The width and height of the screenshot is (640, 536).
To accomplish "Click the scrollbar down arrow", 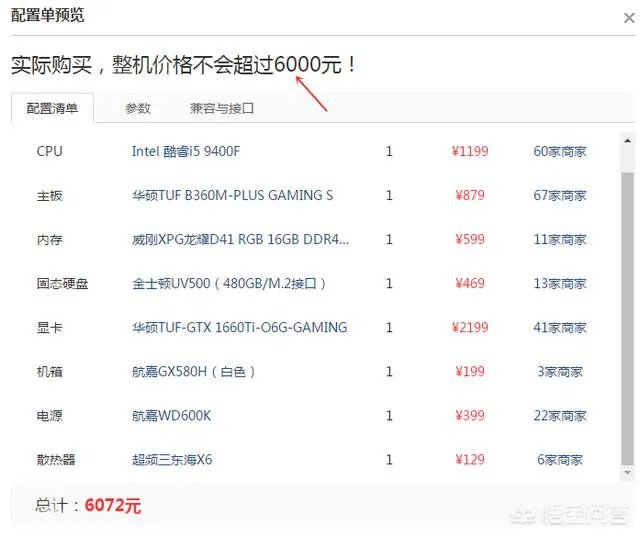I will (x=627, y=473).
